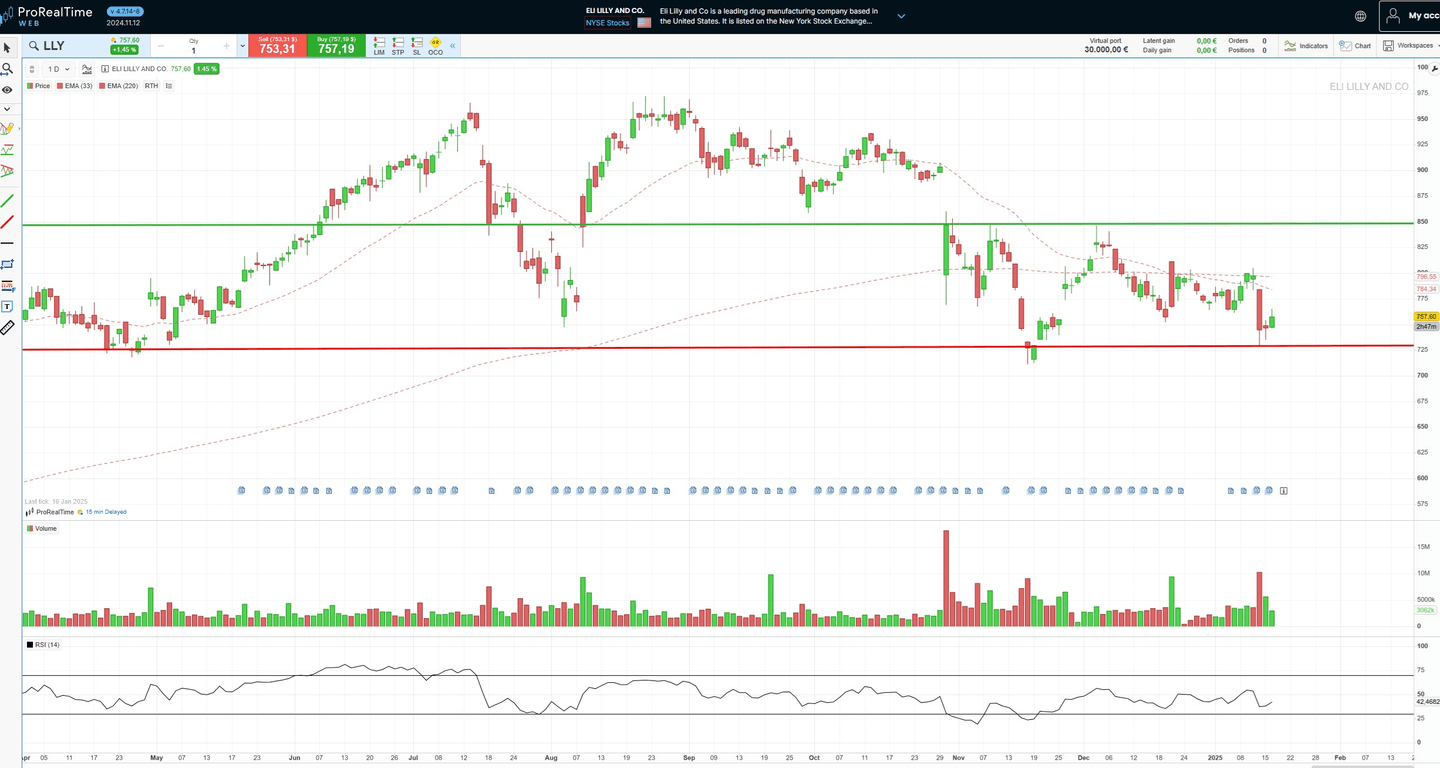Toggle the EMA (33) indicator legend
The width and height of the screenshot is (1440, 768).
[75, 86]
